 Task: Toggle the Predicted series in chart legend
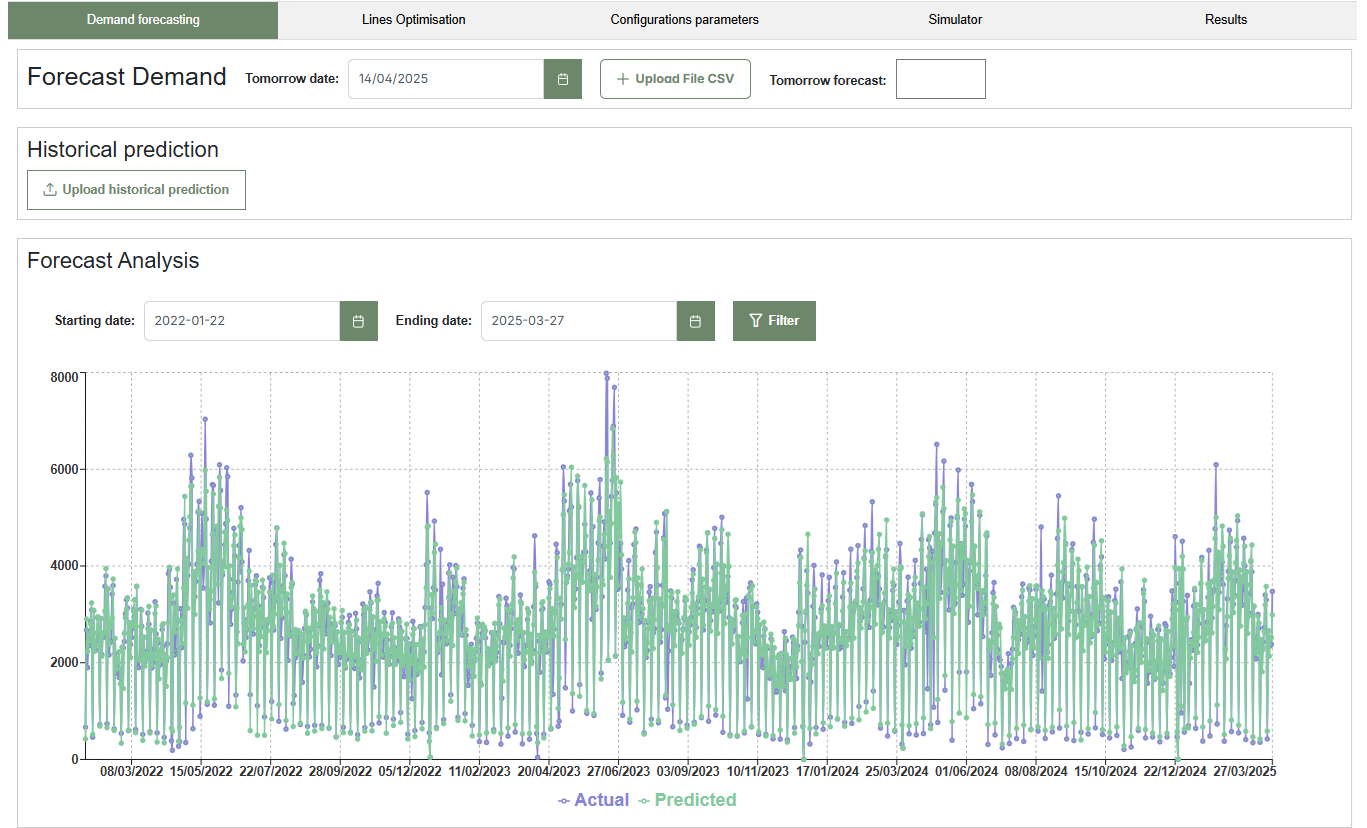coord(687,800)
